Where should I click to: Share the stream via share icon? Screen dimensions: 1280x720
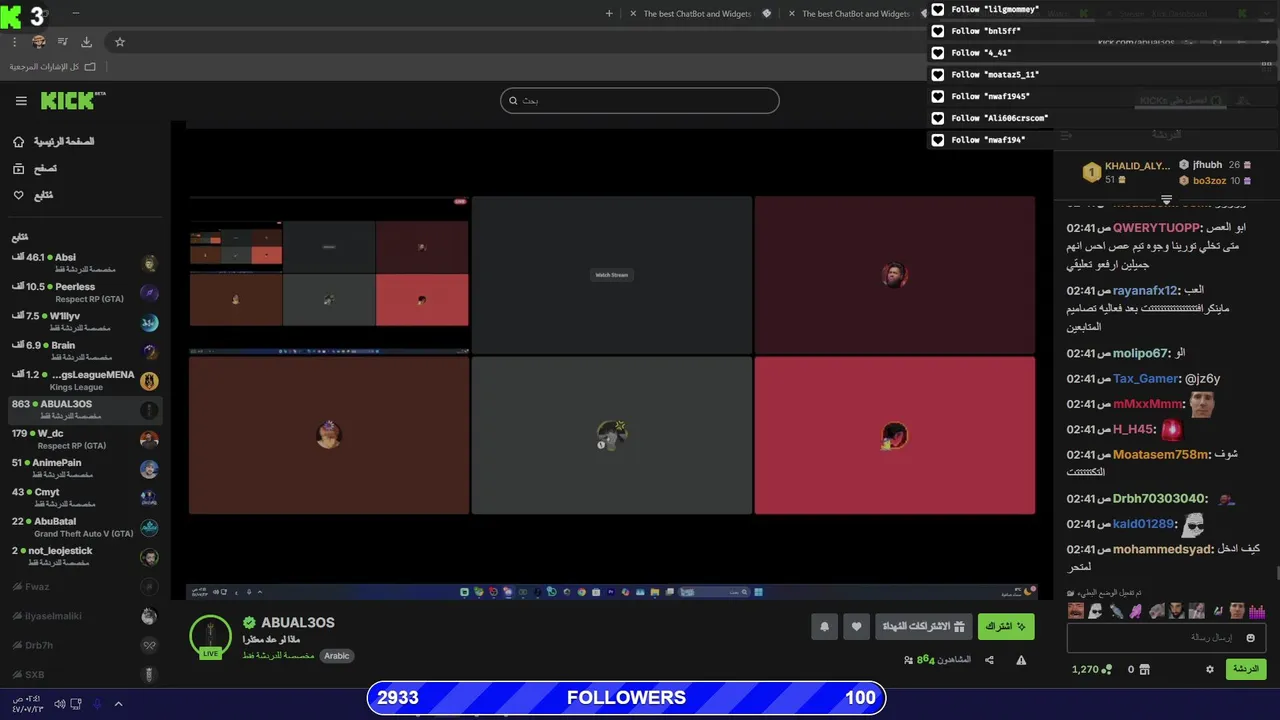989,660
